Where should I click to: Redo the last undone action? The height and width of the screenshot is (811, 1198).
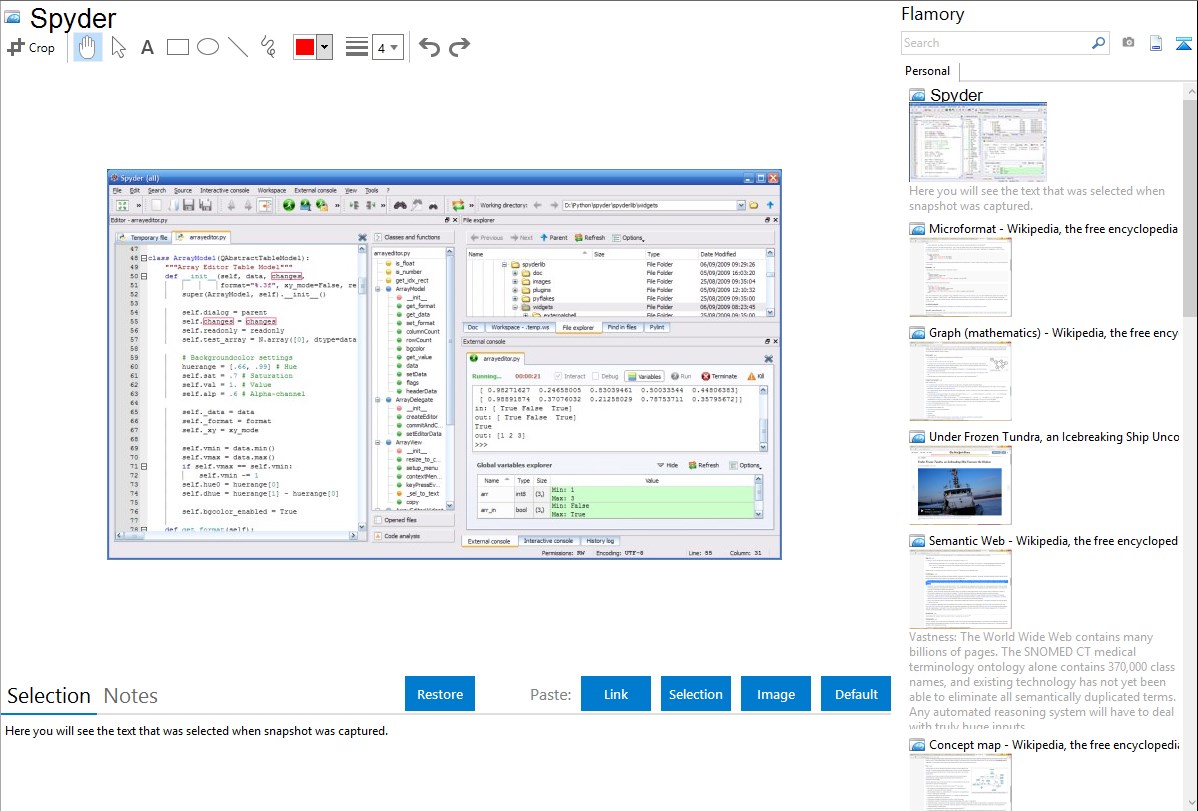[459, 47]
